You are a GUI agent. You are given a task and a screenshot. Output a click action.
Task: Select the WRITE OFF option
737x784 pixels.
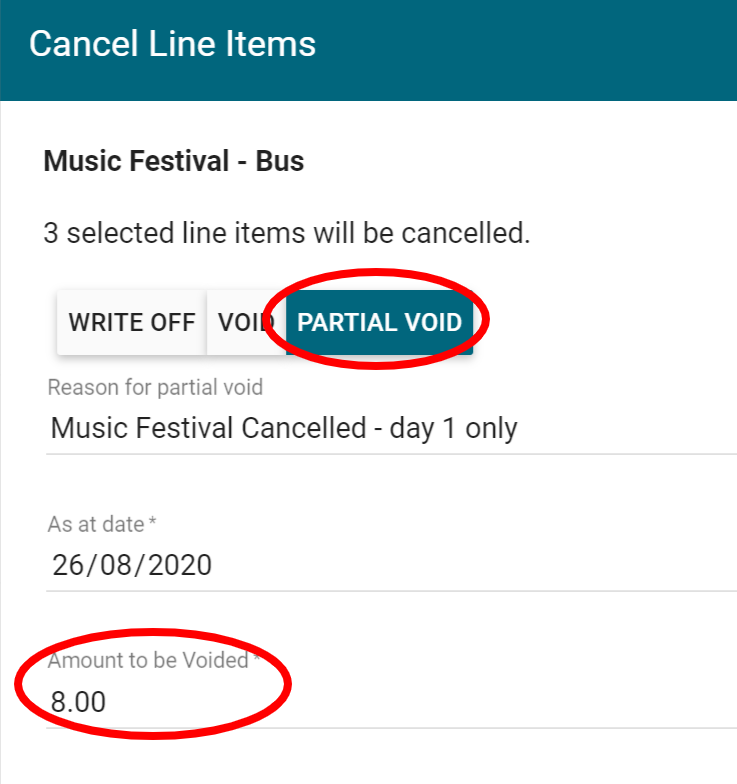tap(131, 323)
